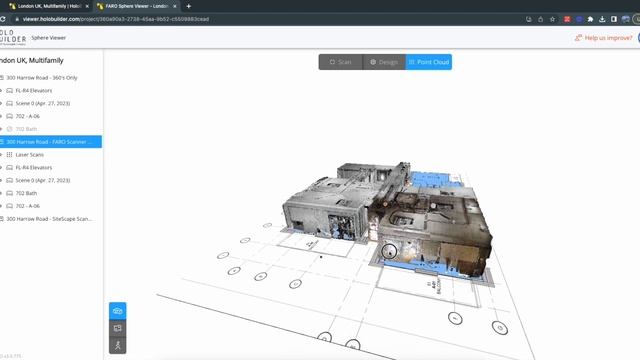Close the FARO Sphere Viewer browser tab

[x=175, y=6]
